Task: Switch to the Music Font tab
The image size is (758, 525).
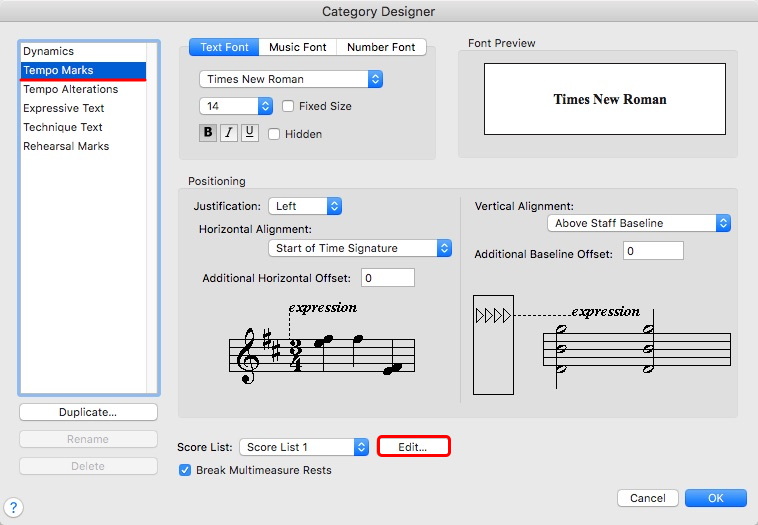Action: (297, 47)
